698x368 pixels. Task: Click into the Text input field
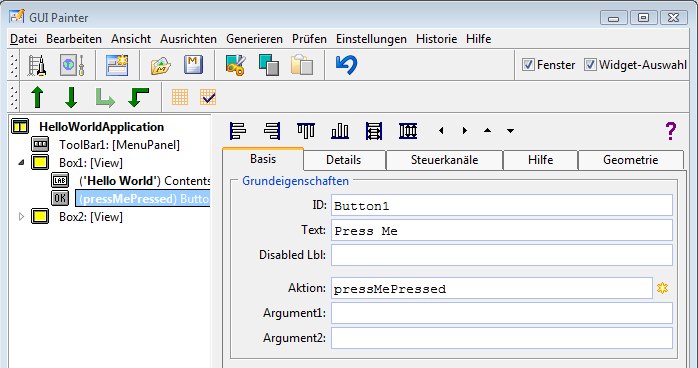(x=502, y=231)
